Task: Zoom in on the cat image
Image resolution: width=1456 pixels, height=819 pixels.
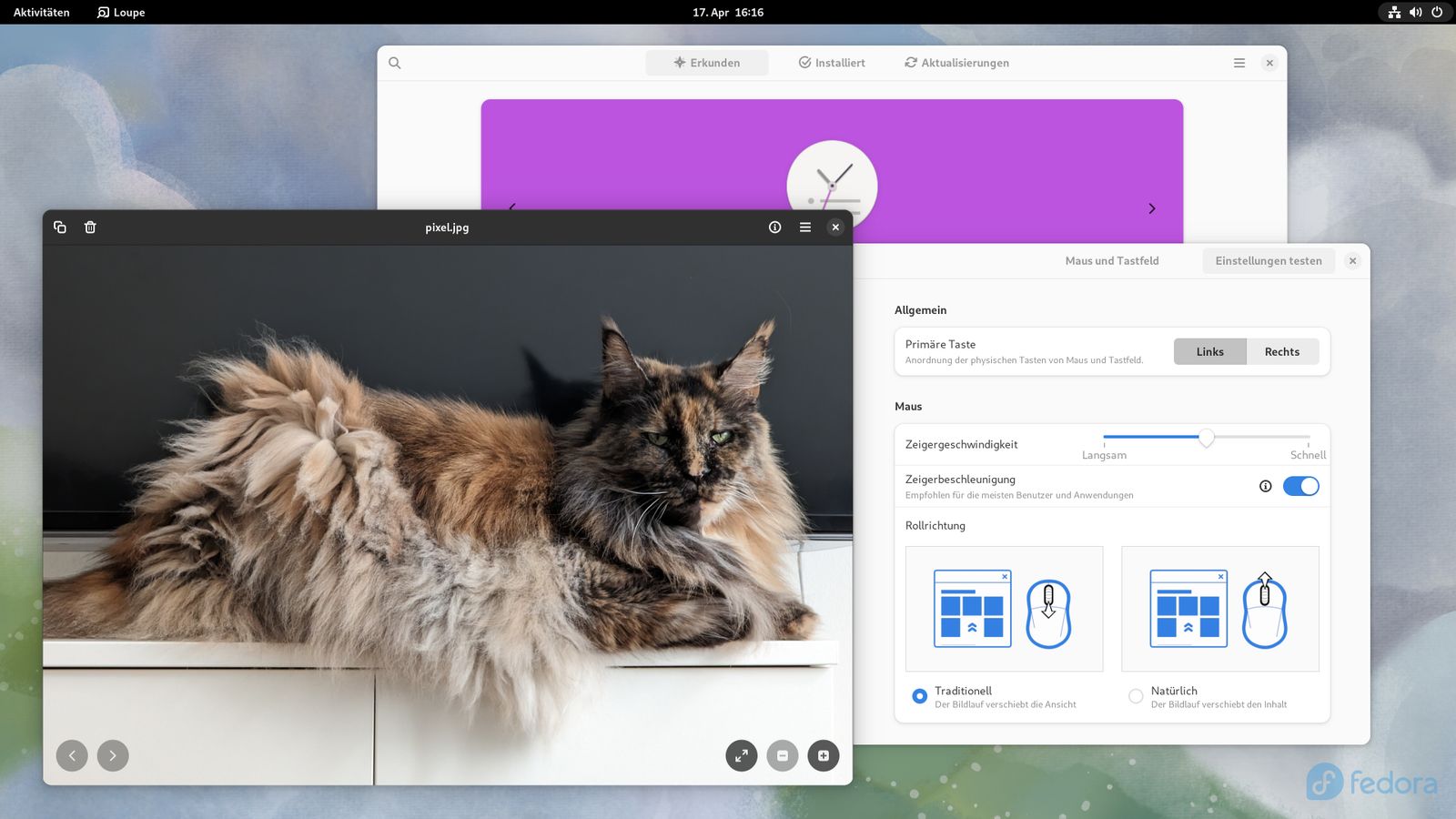Action: click(x=824, y=755)
